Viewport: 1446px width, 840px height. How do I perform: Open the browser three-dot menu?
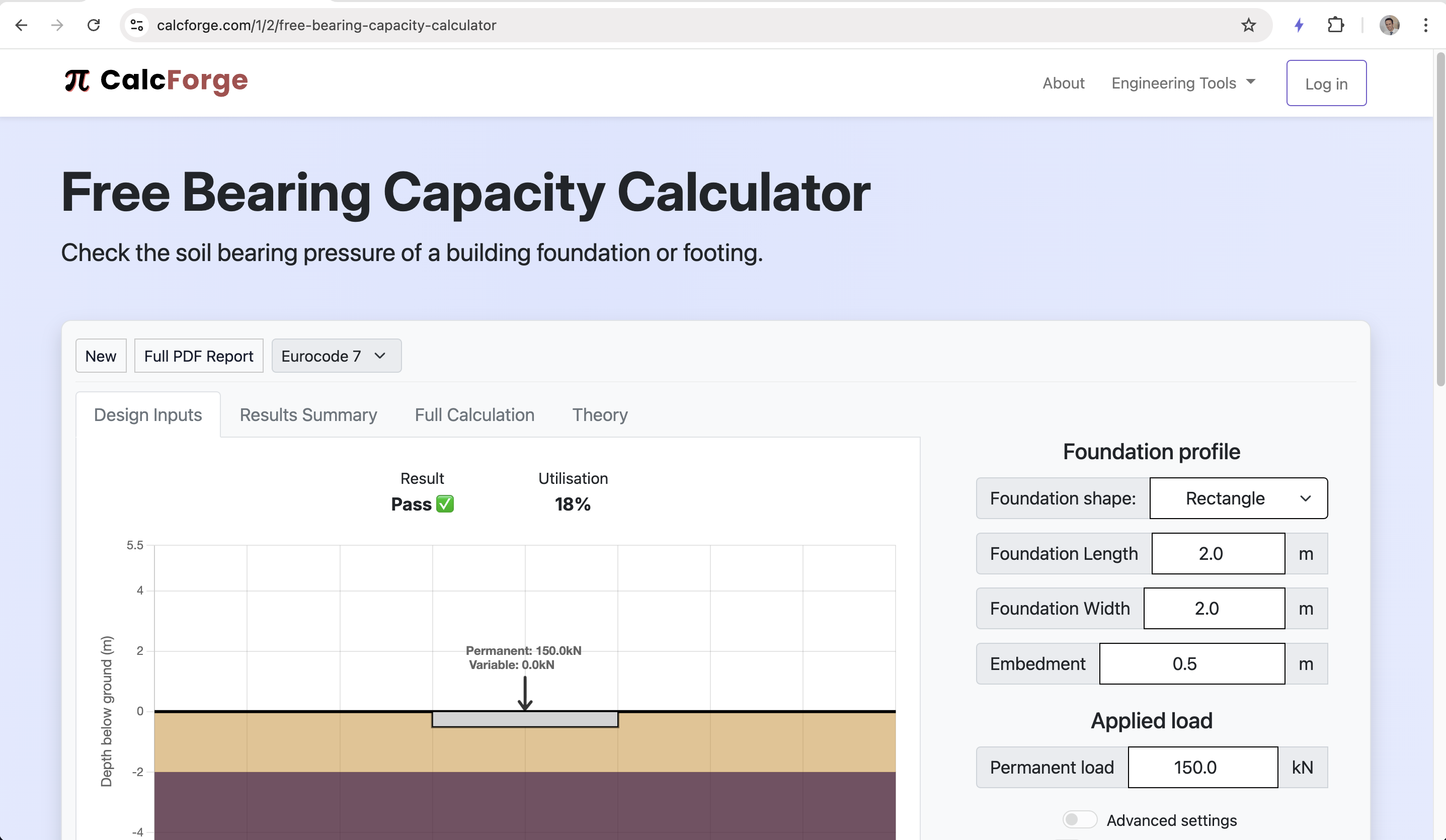tap(1425, 25)
